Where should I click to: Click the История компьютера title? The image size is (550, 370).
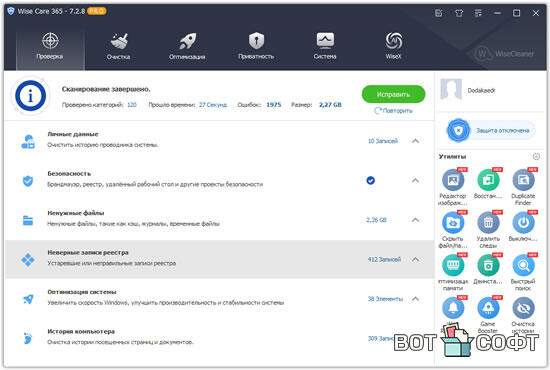coord(81,331)
